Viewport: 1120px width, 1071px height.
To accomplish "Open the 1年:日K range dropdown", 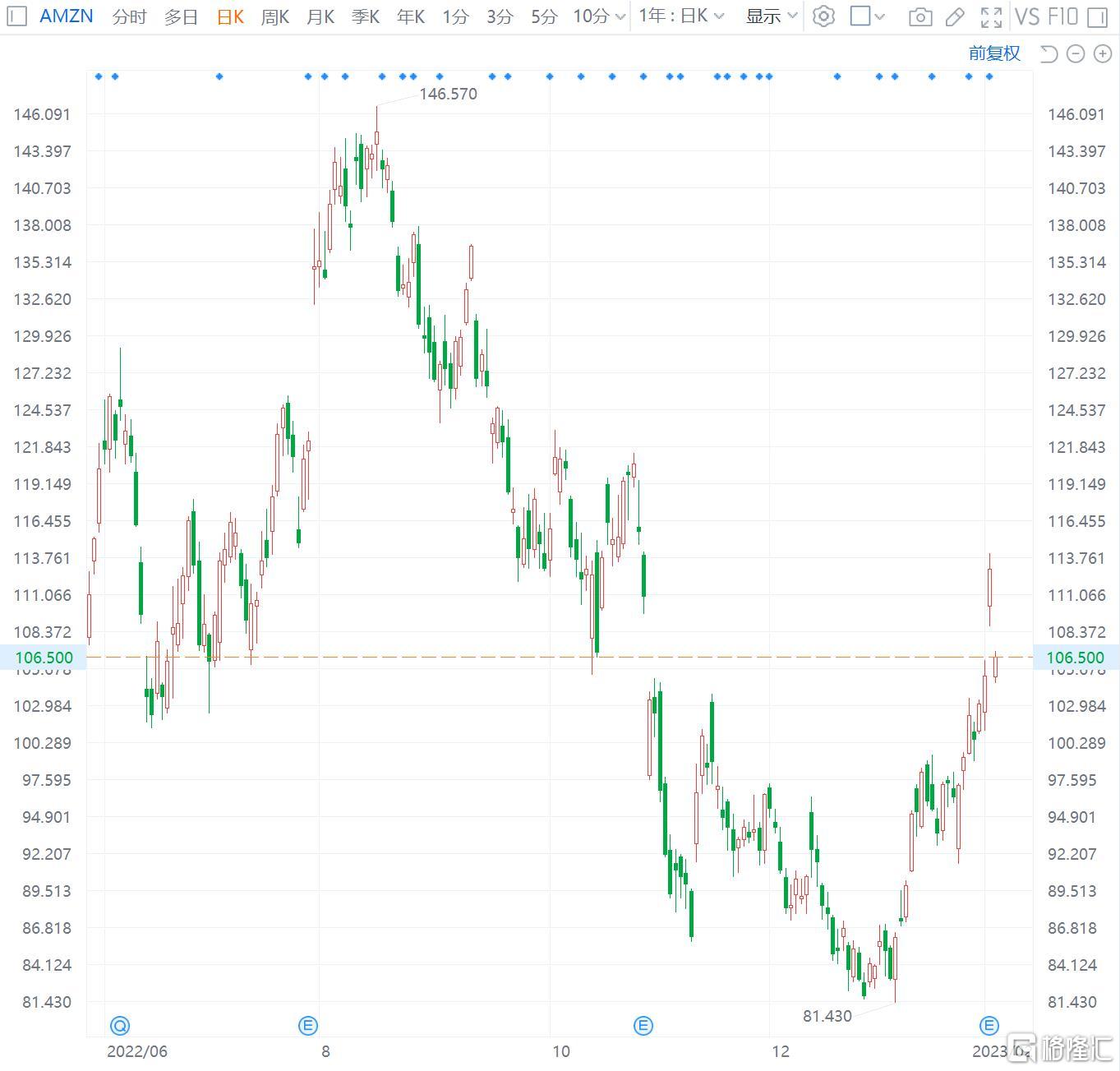I will (681, 16).
